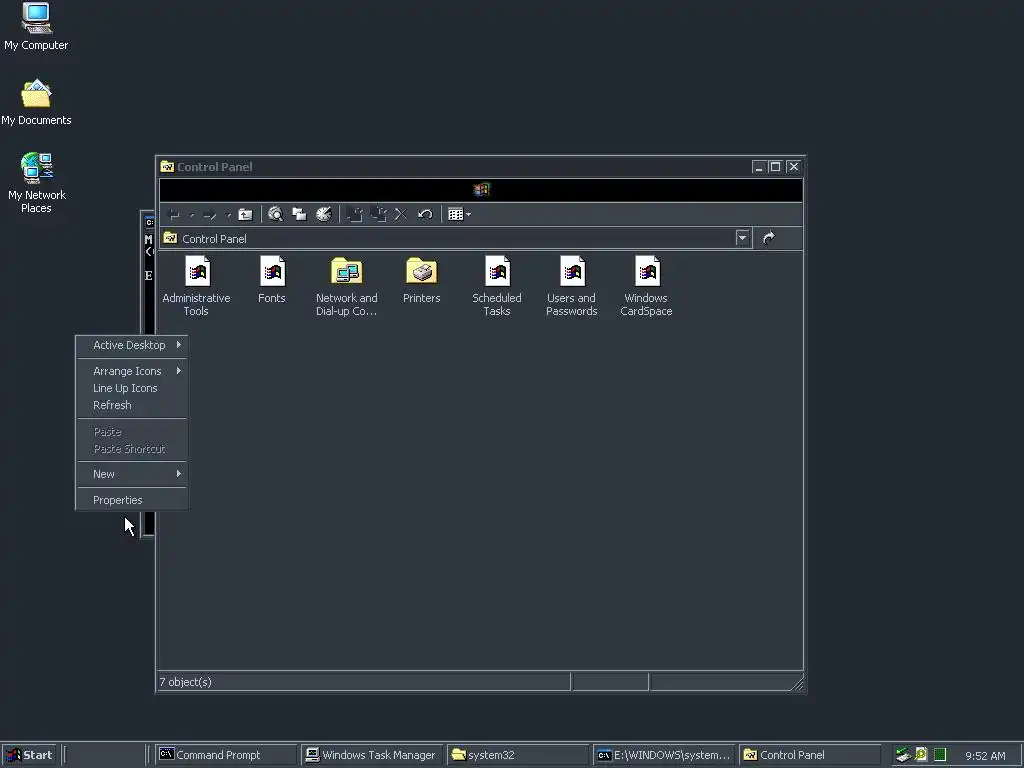
Task: Open the Fonts item
Action: click(x=272, y=280)
